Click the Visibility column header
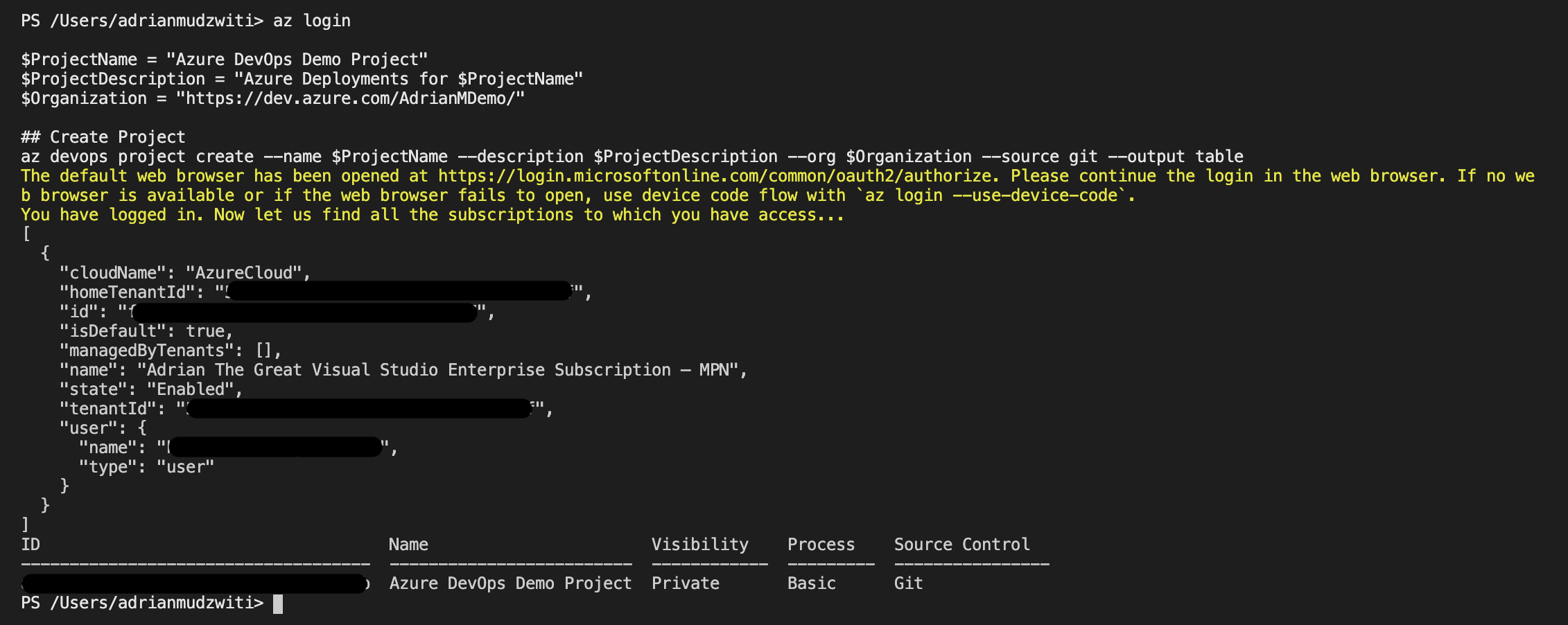The width and height of the screenshot is (1568, 625). (700, 545)
